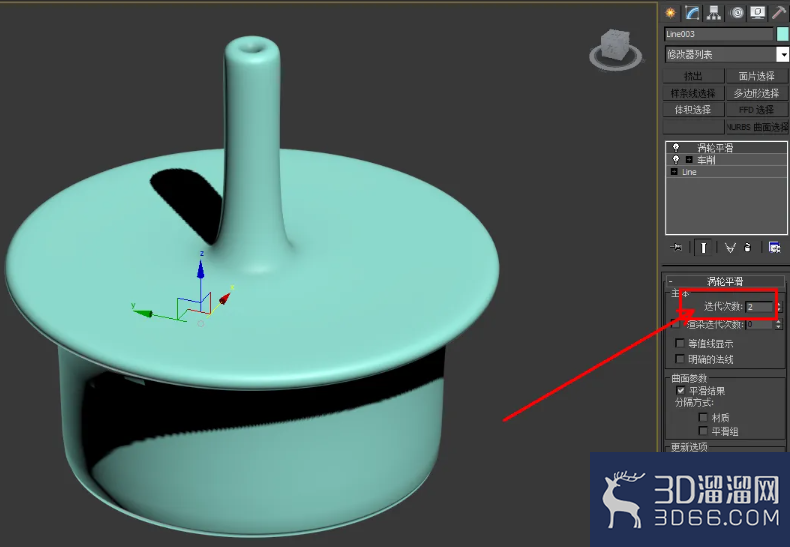This screenshot has width=790, height=547.
Task: Uncheck the 平滑结果 checkbox
Action: click(681, 390)
